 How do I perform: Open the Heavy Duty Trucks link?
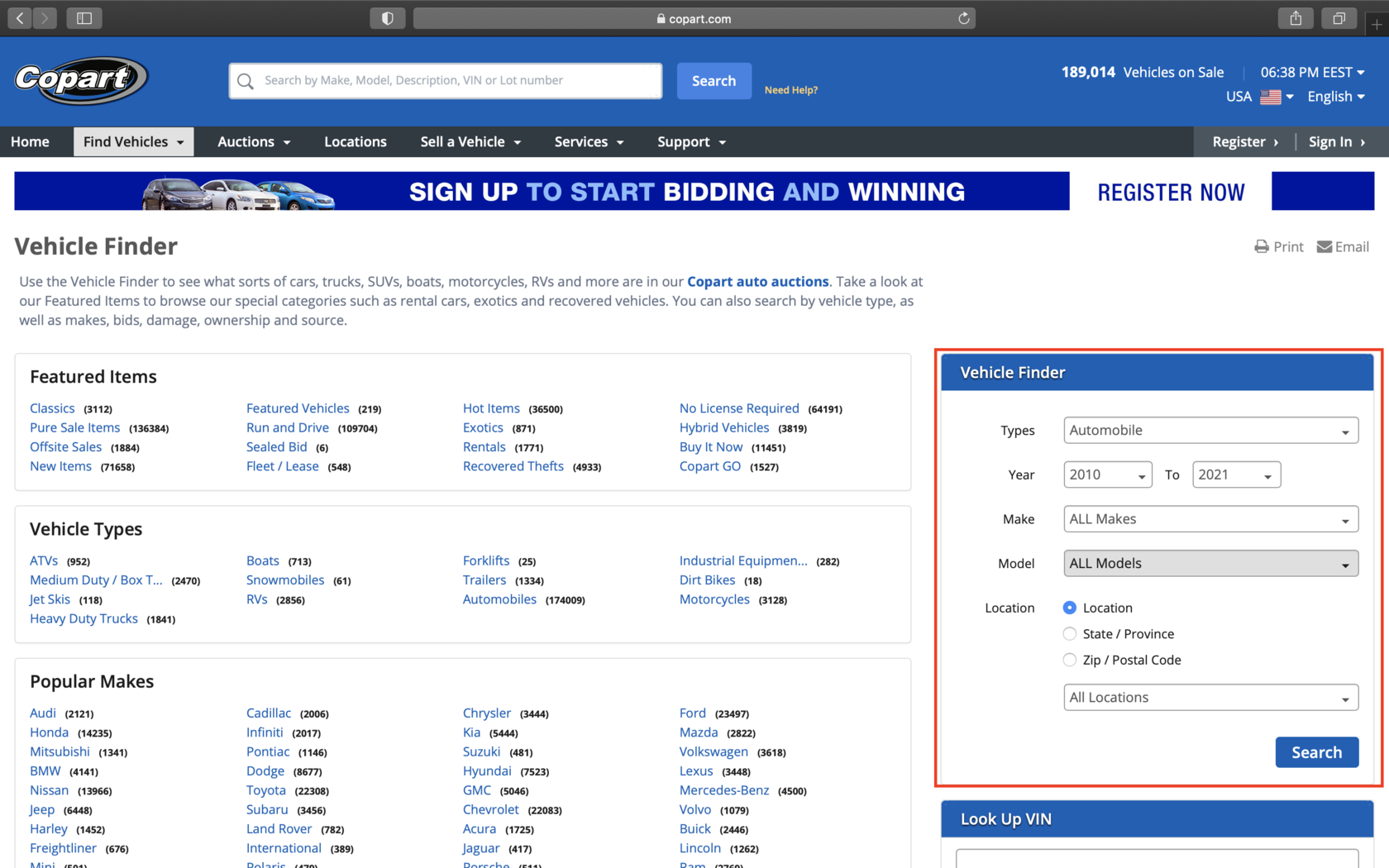[84, 618]
